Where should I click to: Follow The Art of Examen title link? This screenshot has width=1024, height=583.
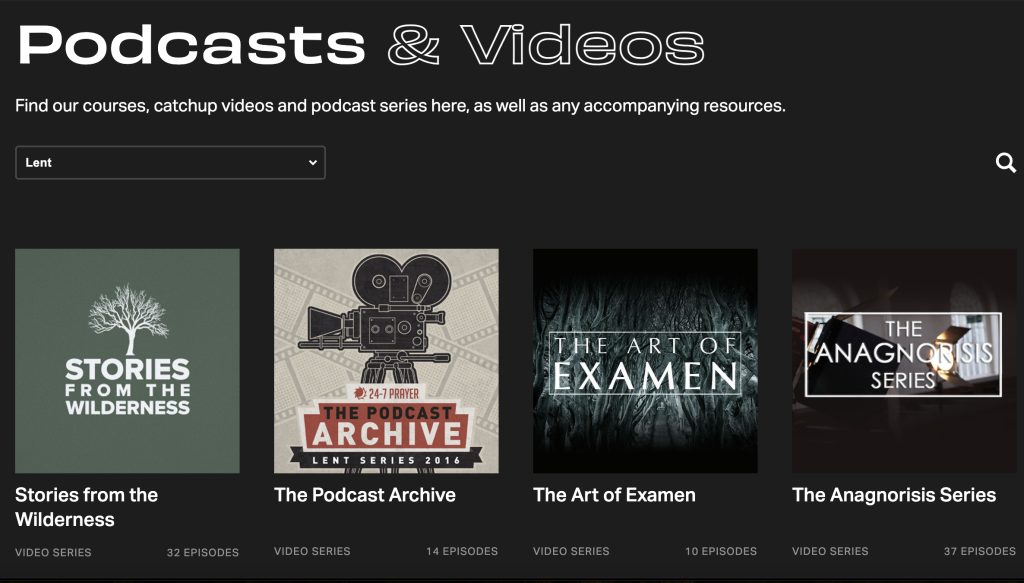click(614, 495)
